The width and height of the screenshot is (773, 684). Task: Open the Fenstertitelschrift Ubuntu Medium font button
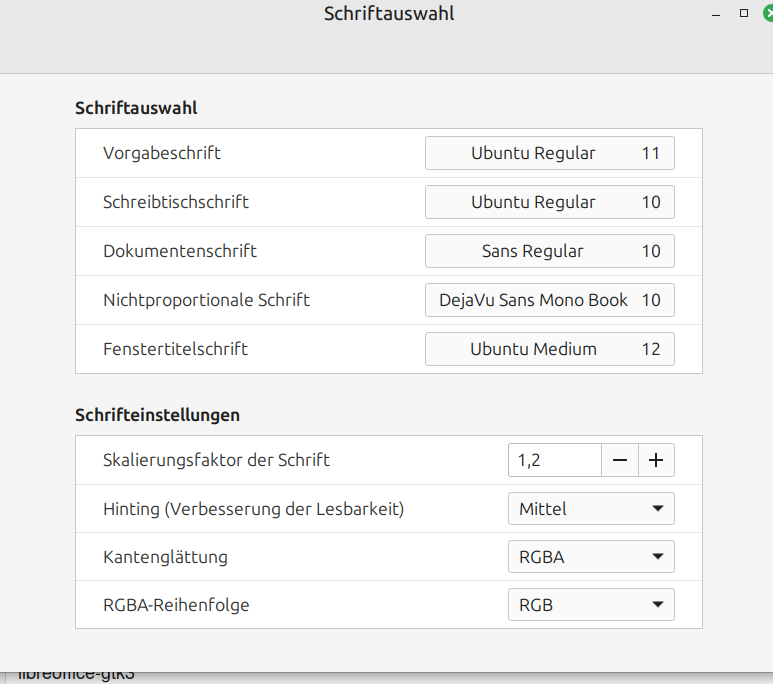pos(549,349)
